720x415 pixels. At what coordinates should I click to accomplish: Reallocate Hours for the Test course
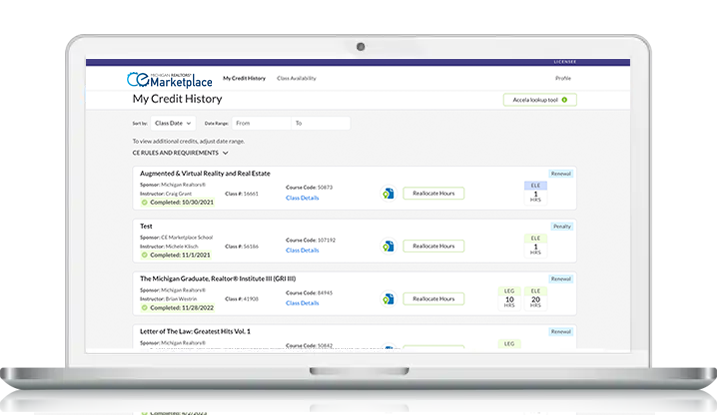tap(434, 245)
